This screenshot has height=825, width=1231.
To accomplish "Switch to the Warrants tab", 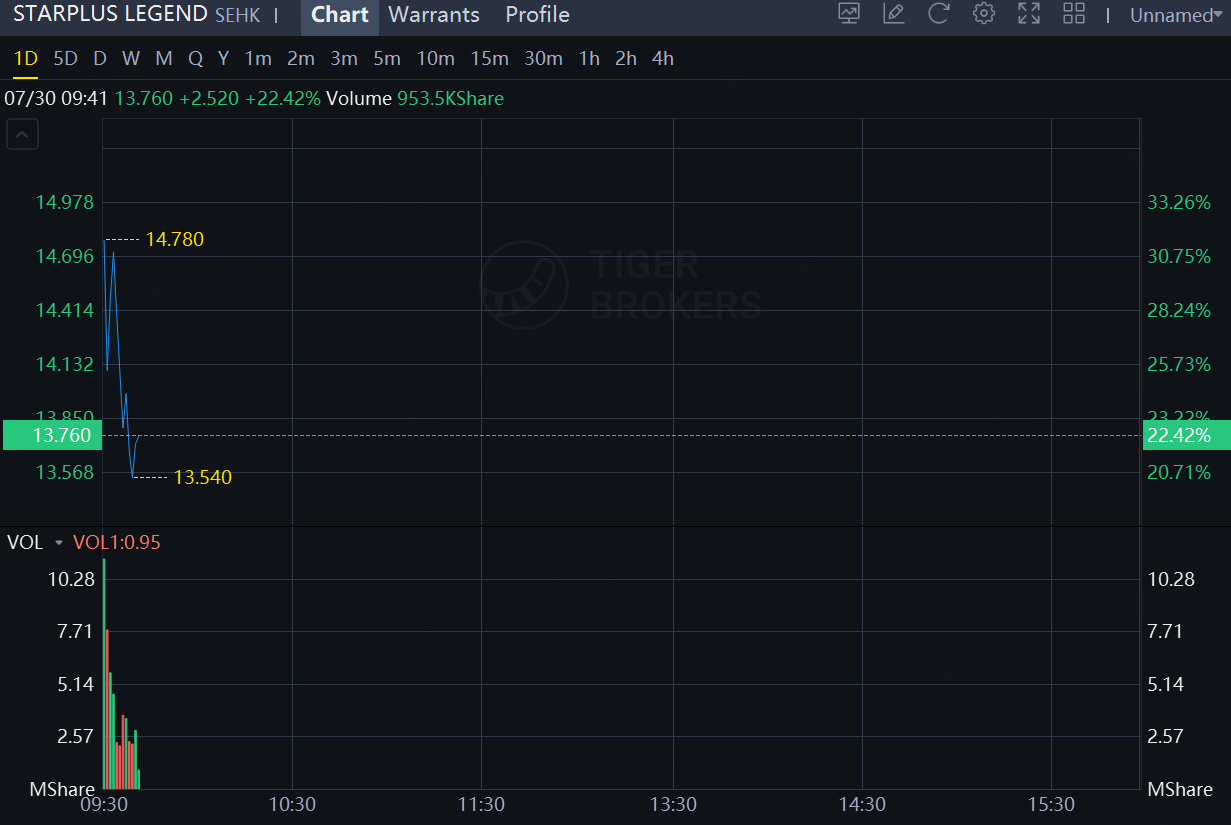I will click(434, 15).
